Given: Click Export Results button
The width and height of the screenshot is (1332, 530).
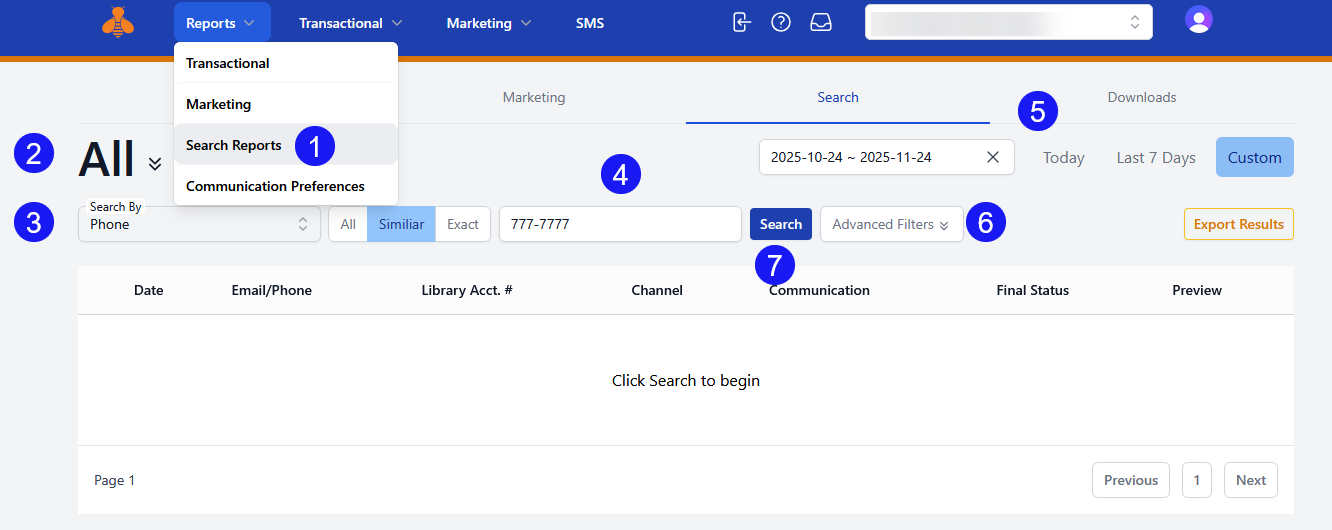Looking at the screenshot, I should click(x=1238, y=224).
